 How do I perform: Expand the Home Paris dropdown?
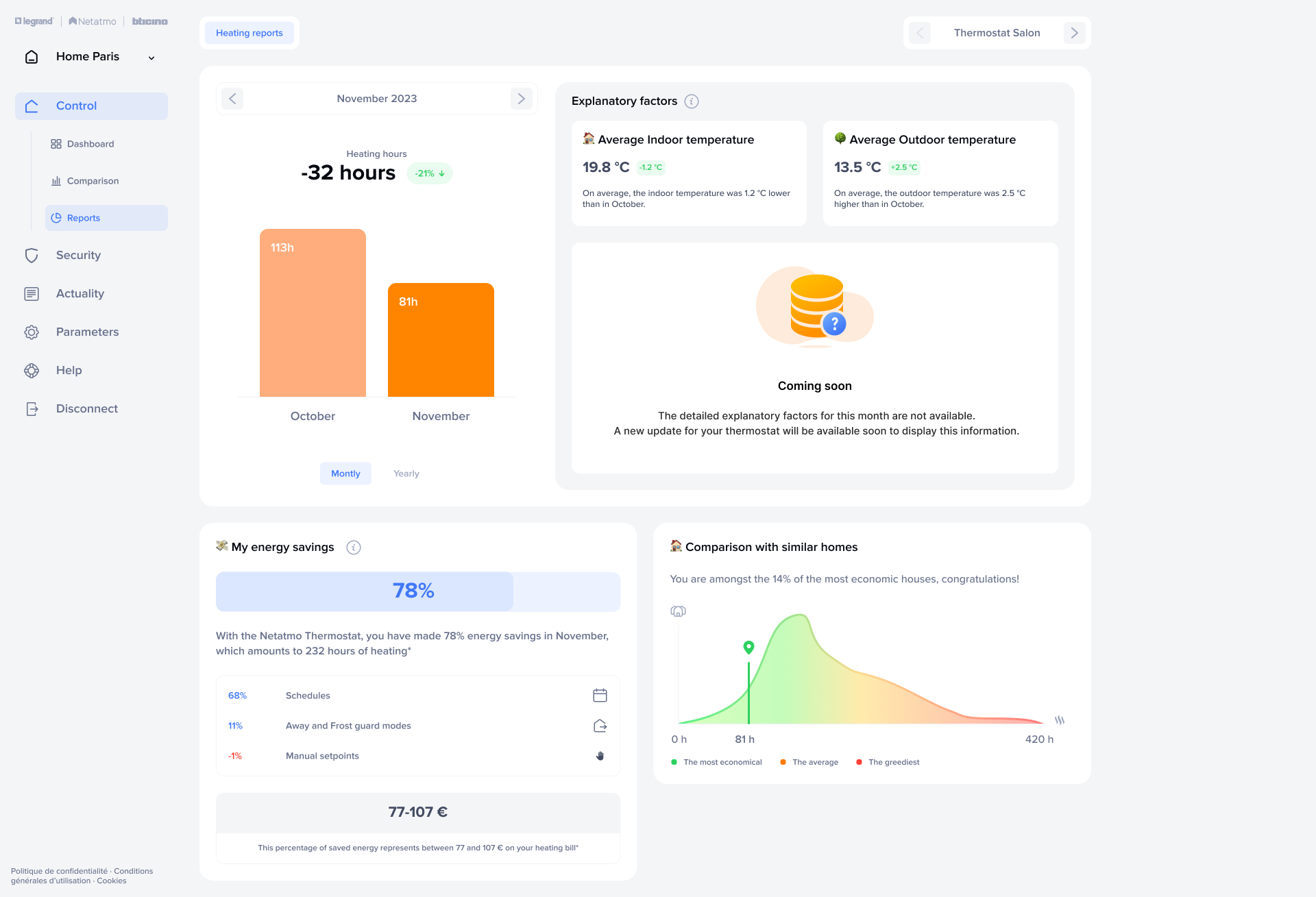point(151,58)
